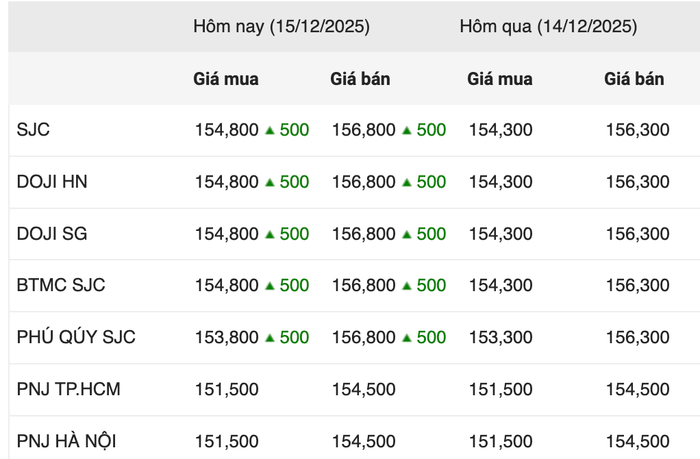Click the green up arrow beside BTMC SJC's sell price
The width and height of the screenshot is (700, 459).
(x=406, y=286)
